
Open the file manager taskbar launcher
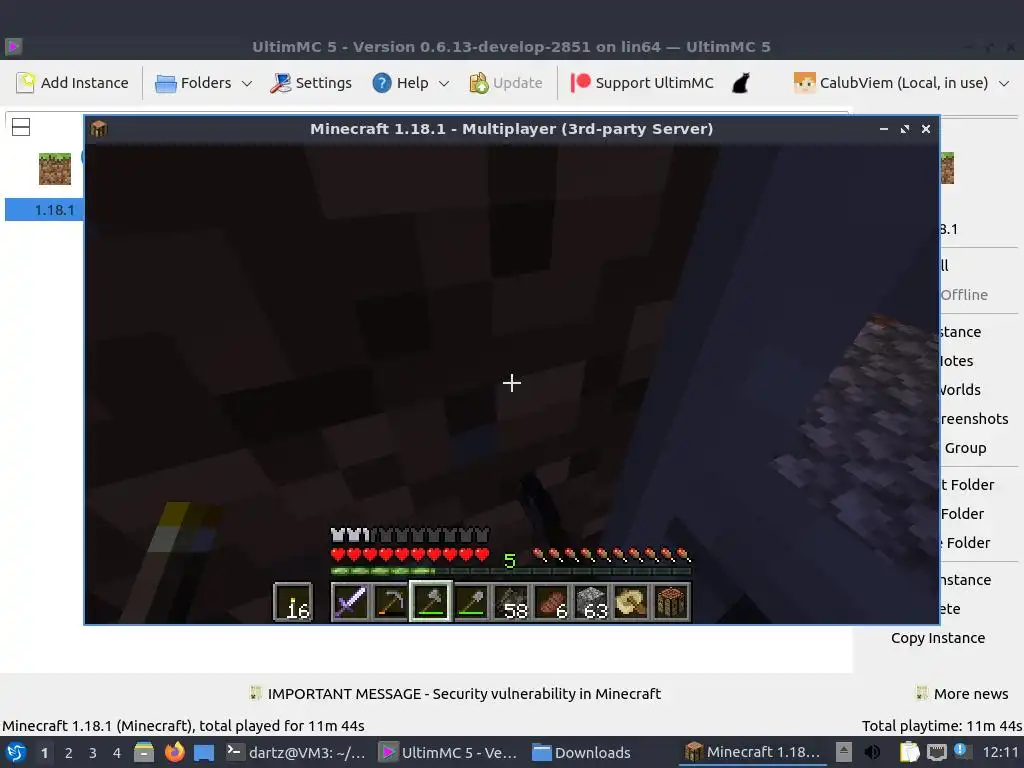(144, 752)
